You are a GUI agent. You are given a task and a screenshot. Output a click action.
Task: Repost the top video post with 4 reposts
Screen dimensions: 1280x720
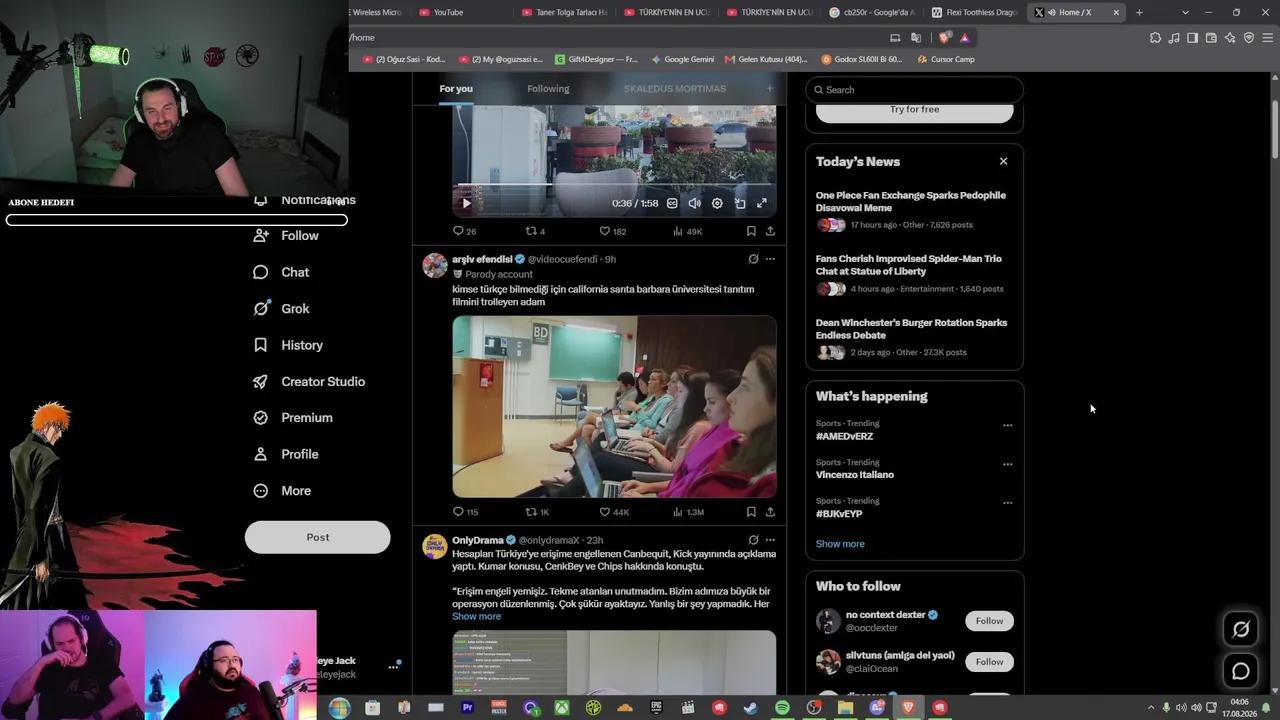(535, 231)
